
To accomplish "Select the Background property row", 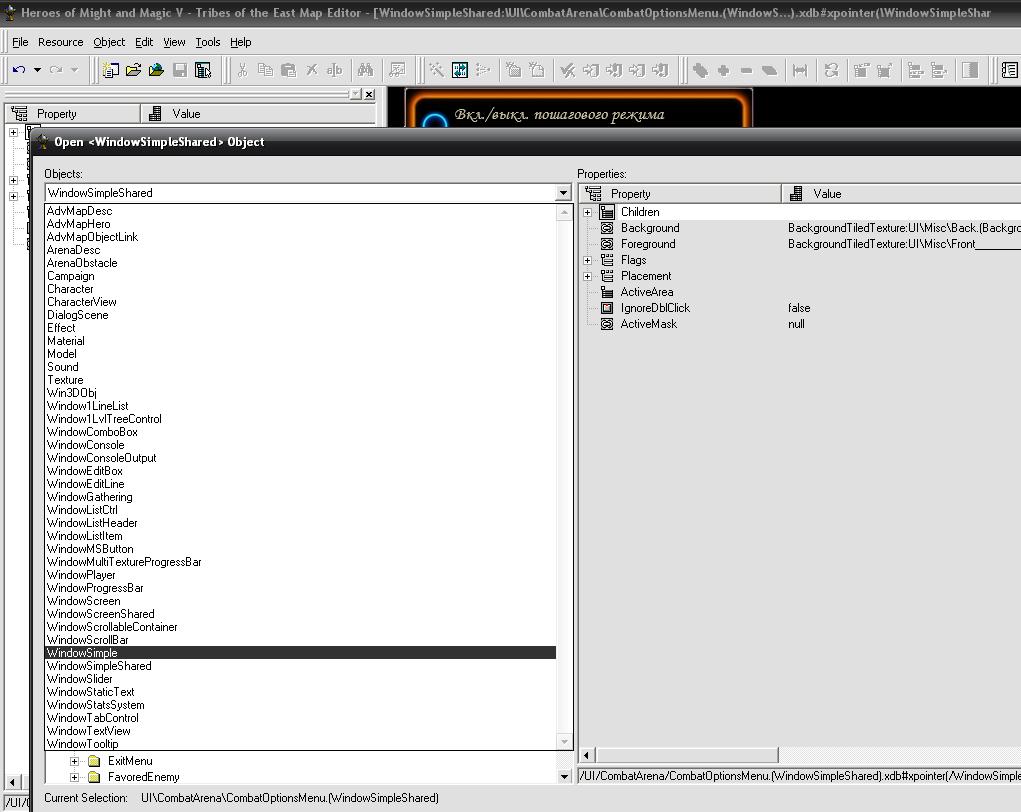I will point(800,228).
